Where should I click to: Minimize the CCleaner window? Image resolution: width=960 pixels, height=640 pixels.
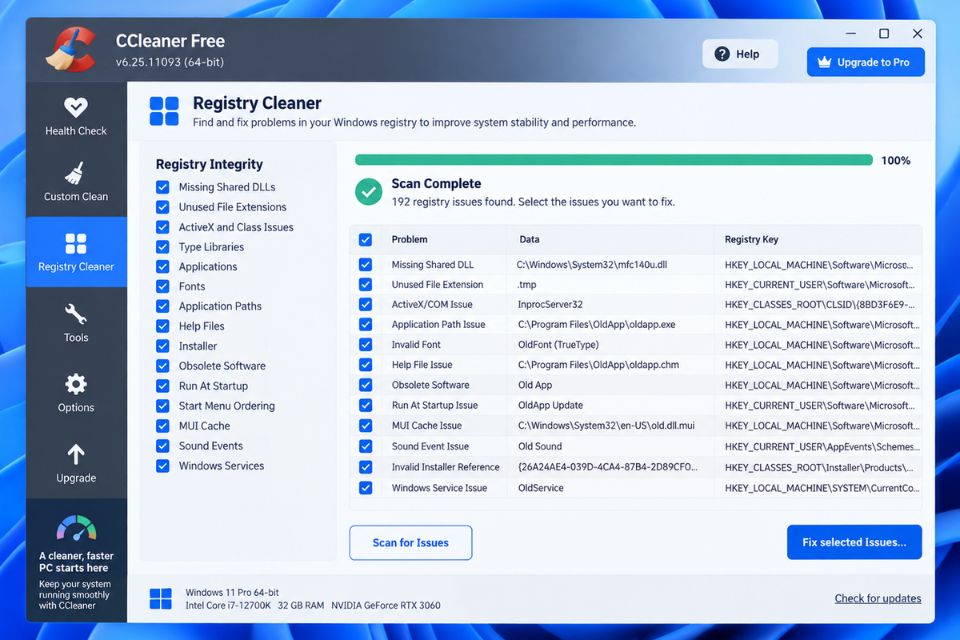click(x=851, y=34)
